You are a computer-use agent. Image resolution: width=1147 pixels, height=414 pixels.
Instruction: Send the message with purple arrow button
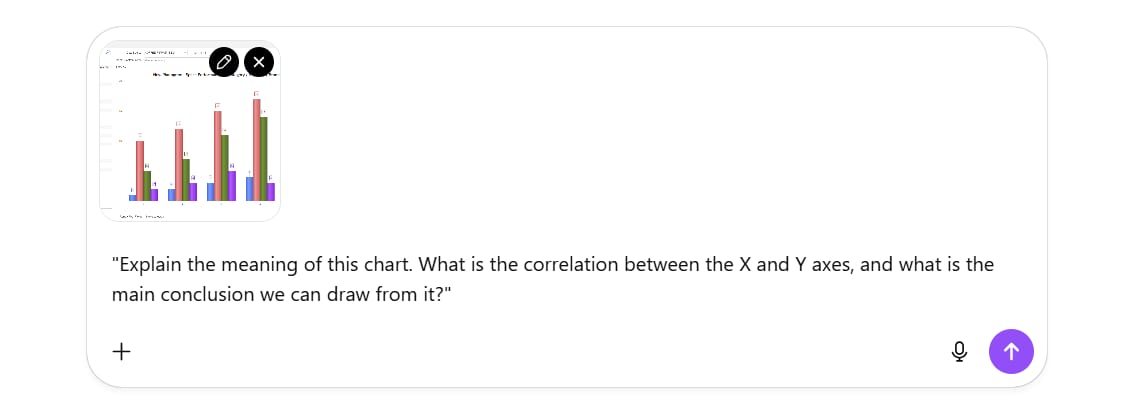click(1011, 352)
